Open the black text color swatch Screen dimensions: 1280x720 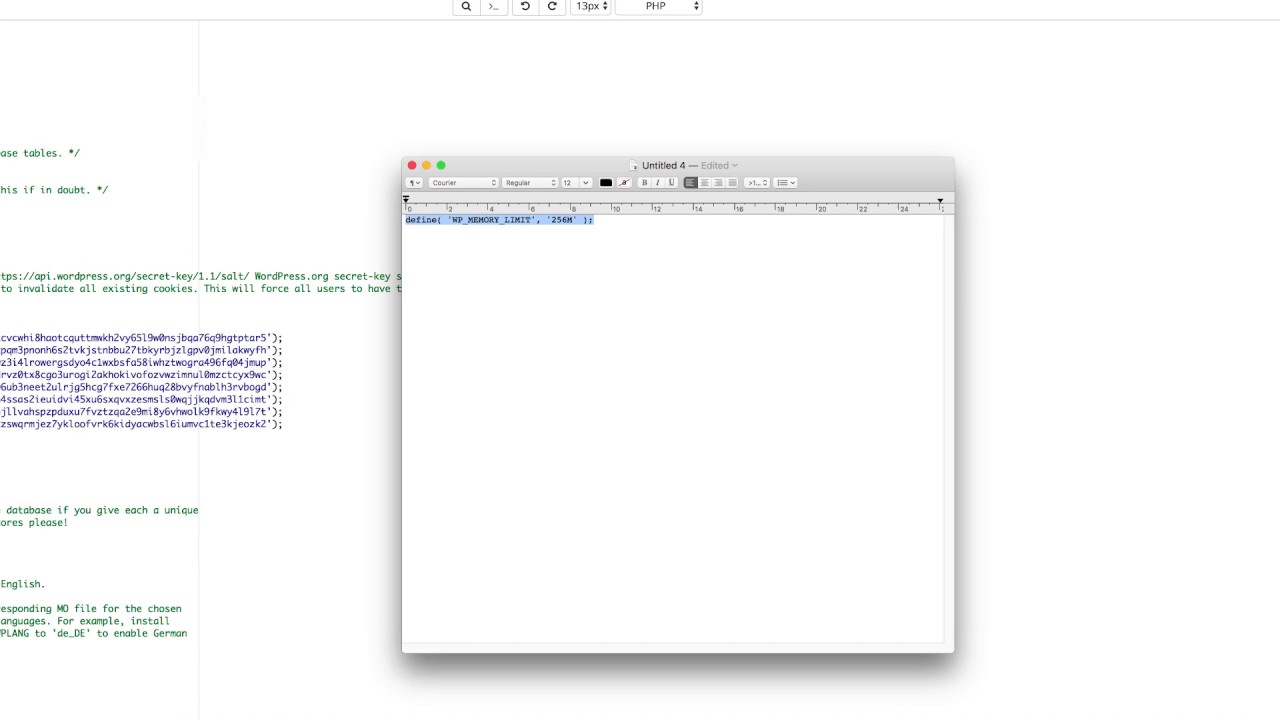tap(606, 183)
